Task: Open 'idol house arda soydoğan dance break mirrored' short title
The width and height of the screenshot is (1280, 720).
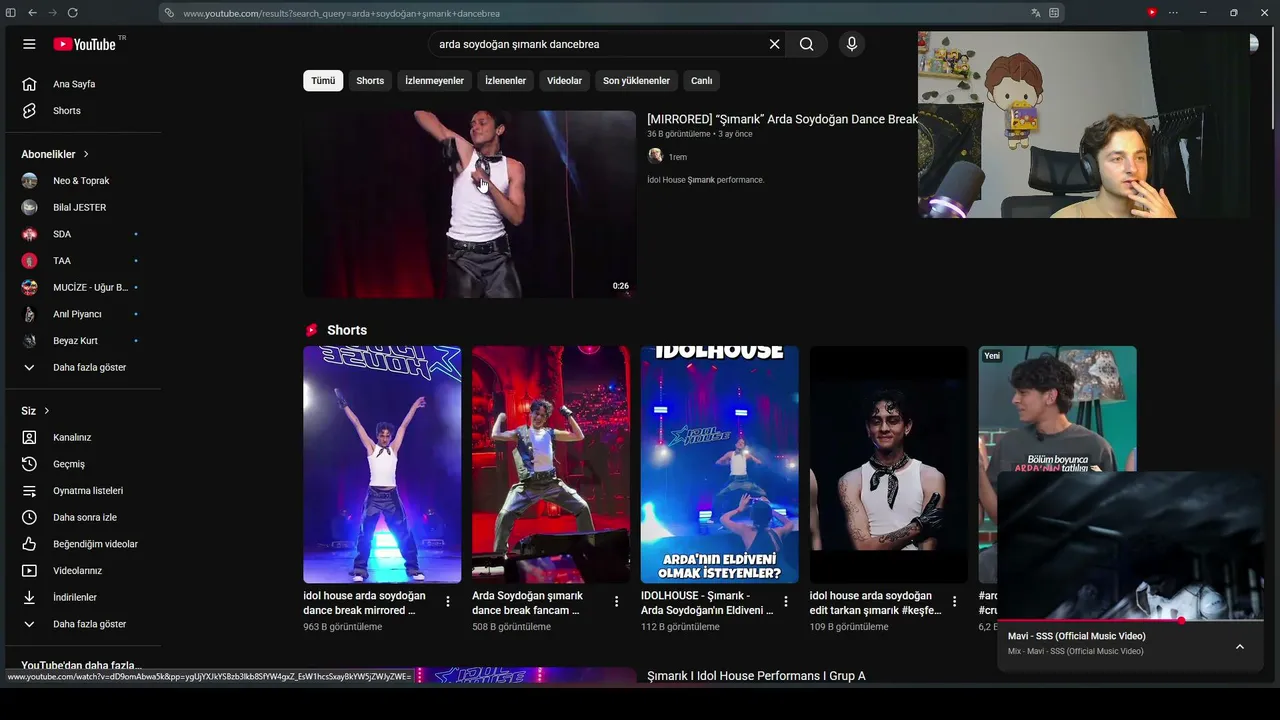Action: 365,603
